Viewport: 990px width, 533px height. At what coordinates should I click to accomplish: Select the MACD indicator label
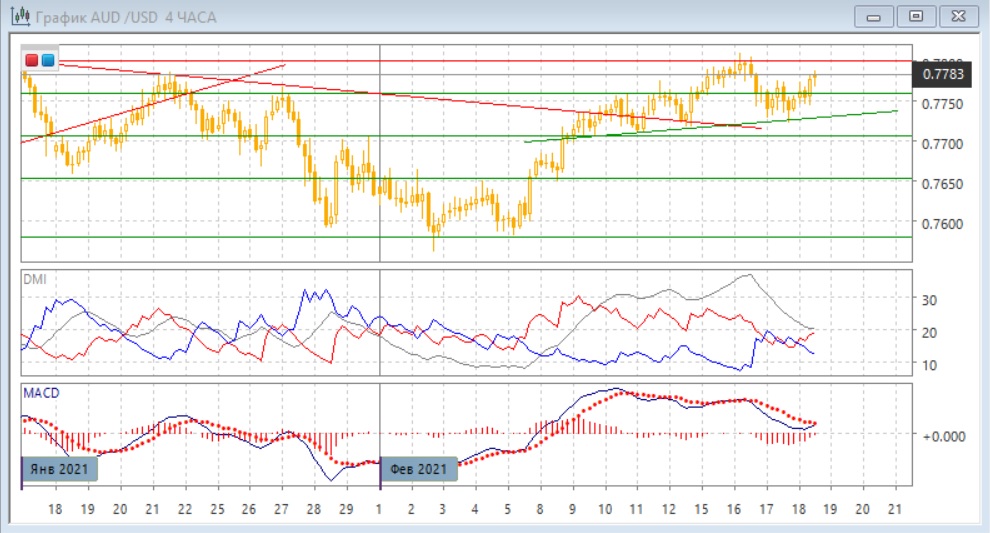pos(41,393)
